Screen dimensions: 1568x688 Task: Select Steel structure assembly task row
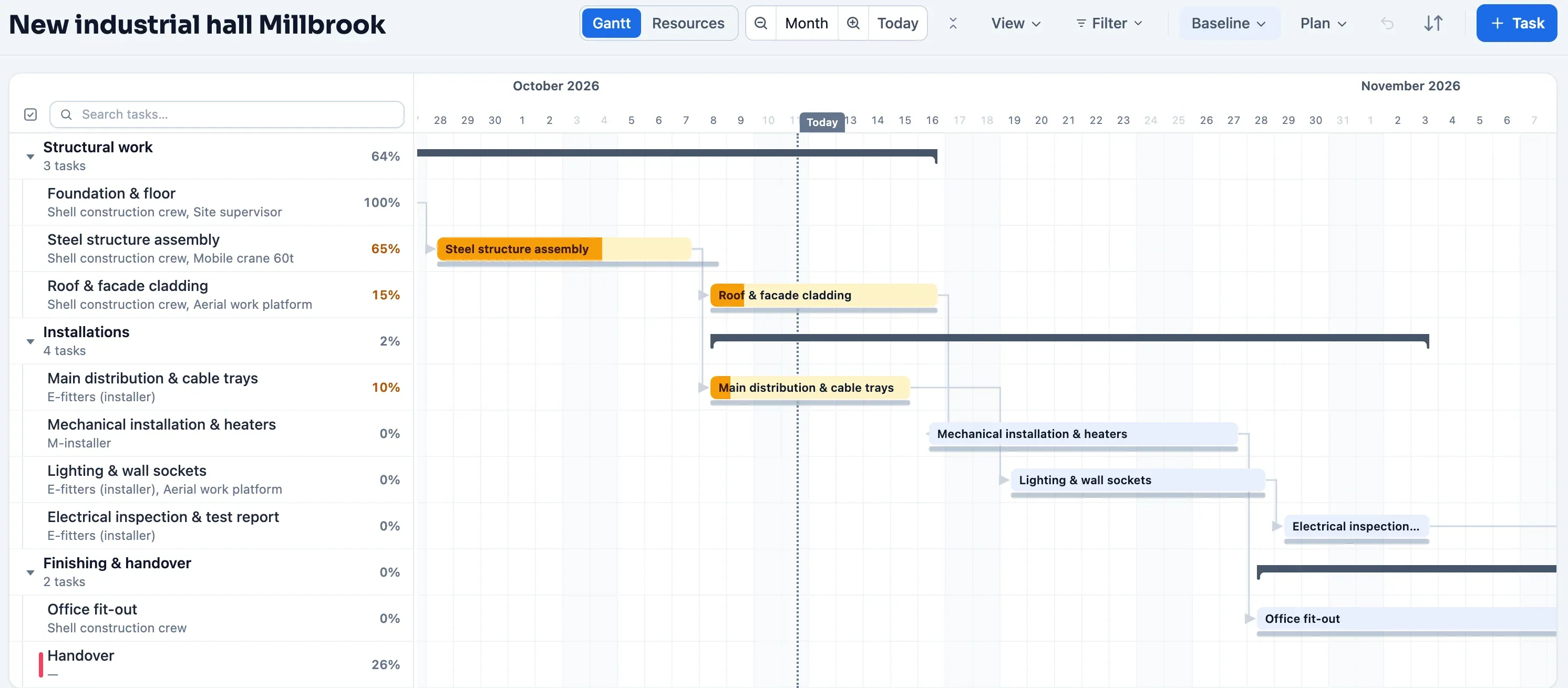(x=211, y=249)
